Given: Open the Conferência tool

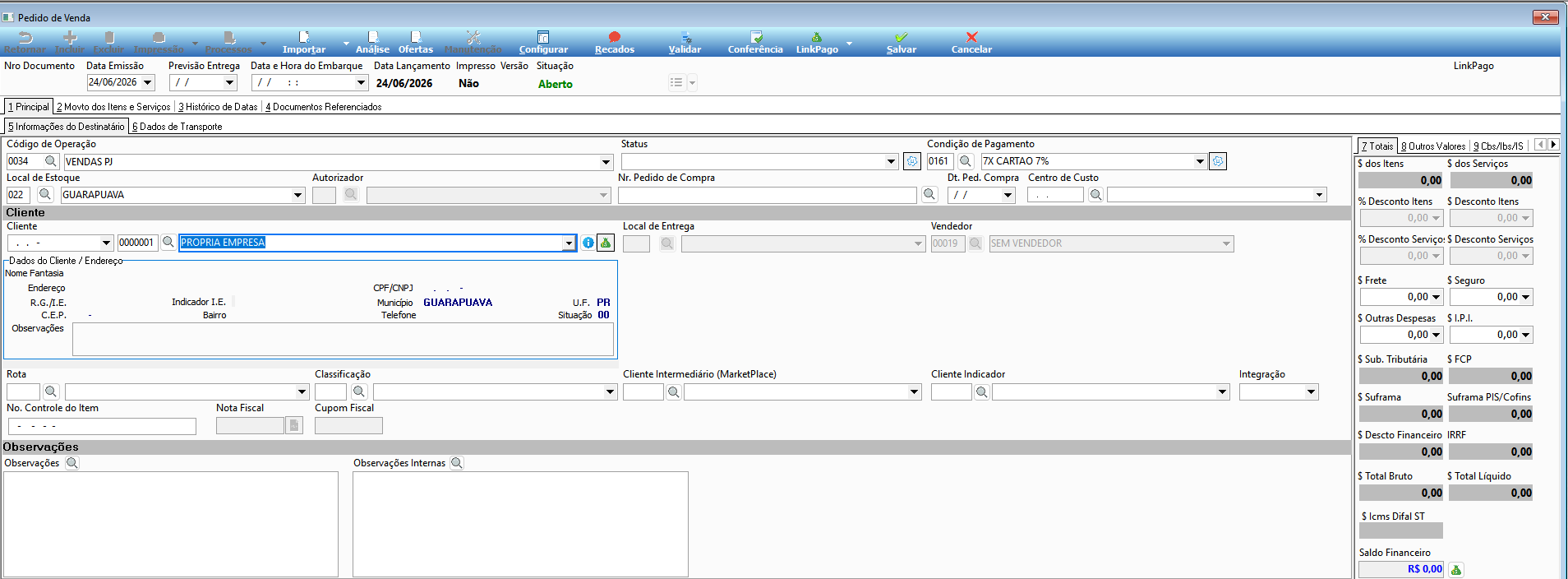Looking at the screenshot, I should point(755,42).
